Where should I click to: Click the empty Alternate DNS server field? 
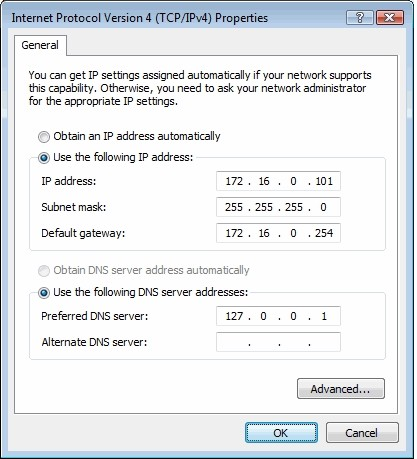[x=278, y=342]
